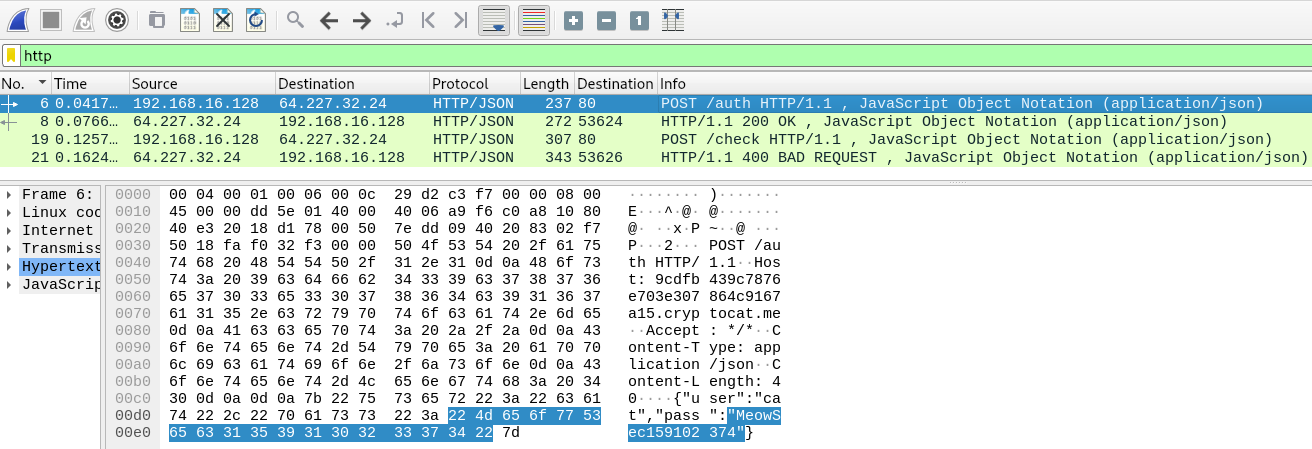Click Length value 343 in packet 21
The height and width of the screenshot is (449, 1312).
pyautogui.click(x=557, y=157)
